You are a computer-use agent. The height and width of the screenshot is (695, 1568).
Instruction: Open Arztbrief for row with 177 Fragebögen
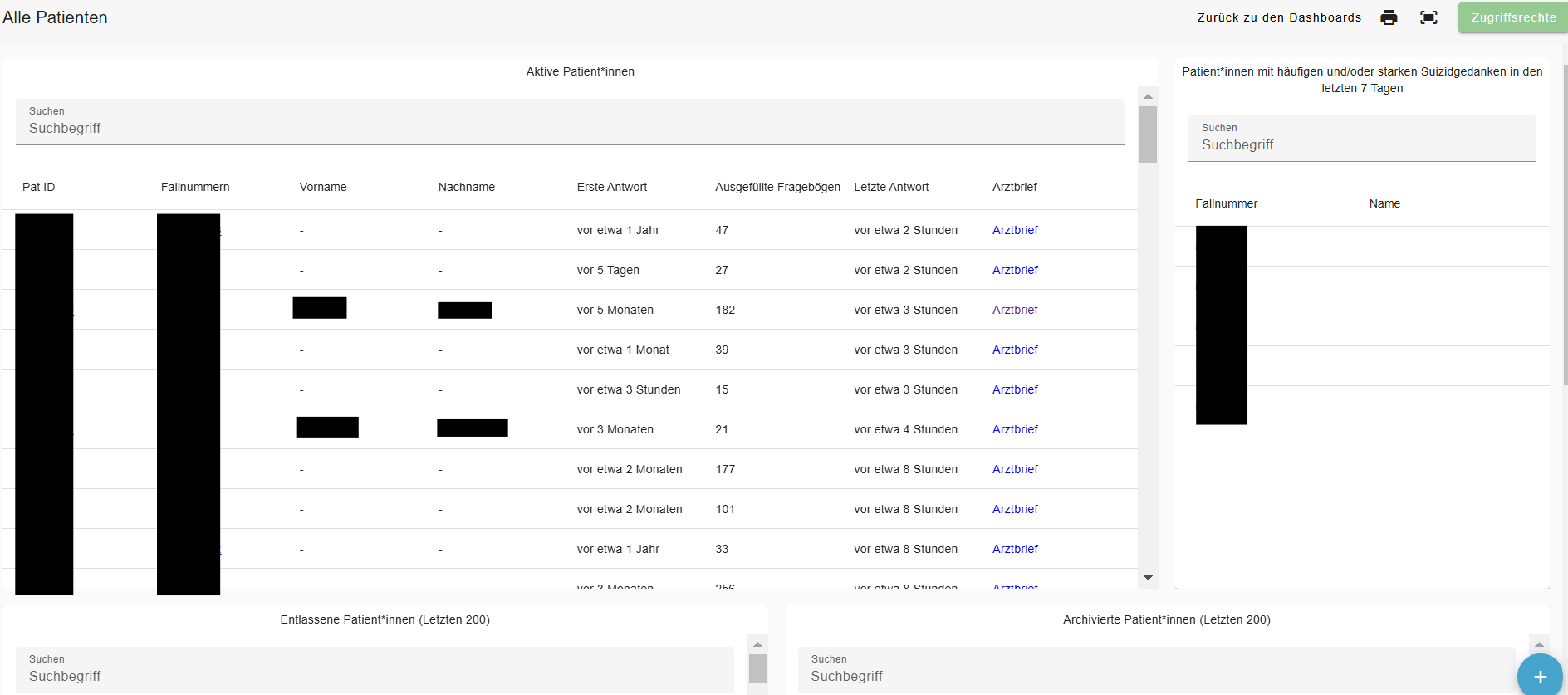[x=1015, y=469]
